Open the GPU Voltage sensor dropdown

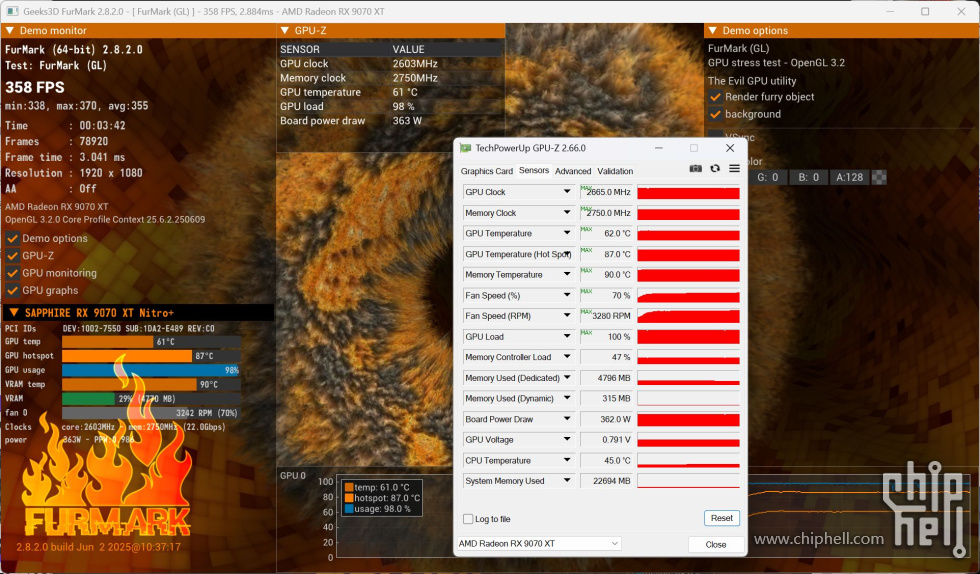tap(567, 440)
